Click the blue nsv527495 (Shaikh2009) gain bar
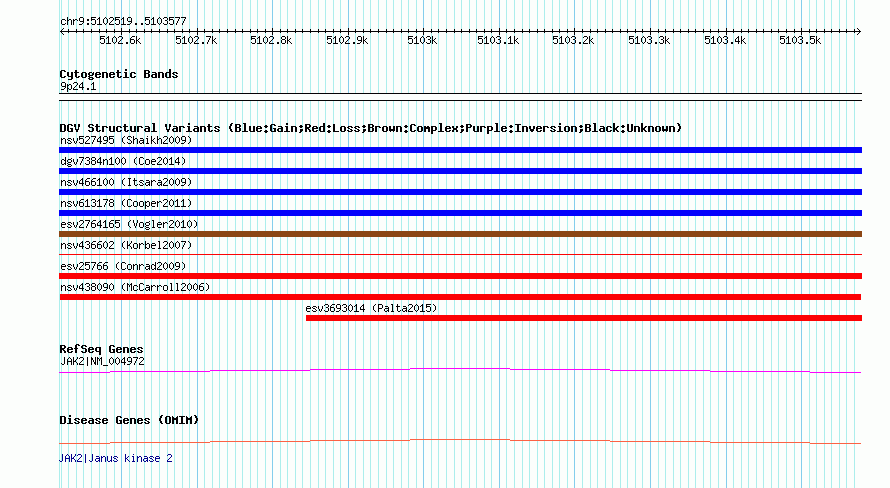The height and width of the screenshot is (488, 890). (460, 150)
